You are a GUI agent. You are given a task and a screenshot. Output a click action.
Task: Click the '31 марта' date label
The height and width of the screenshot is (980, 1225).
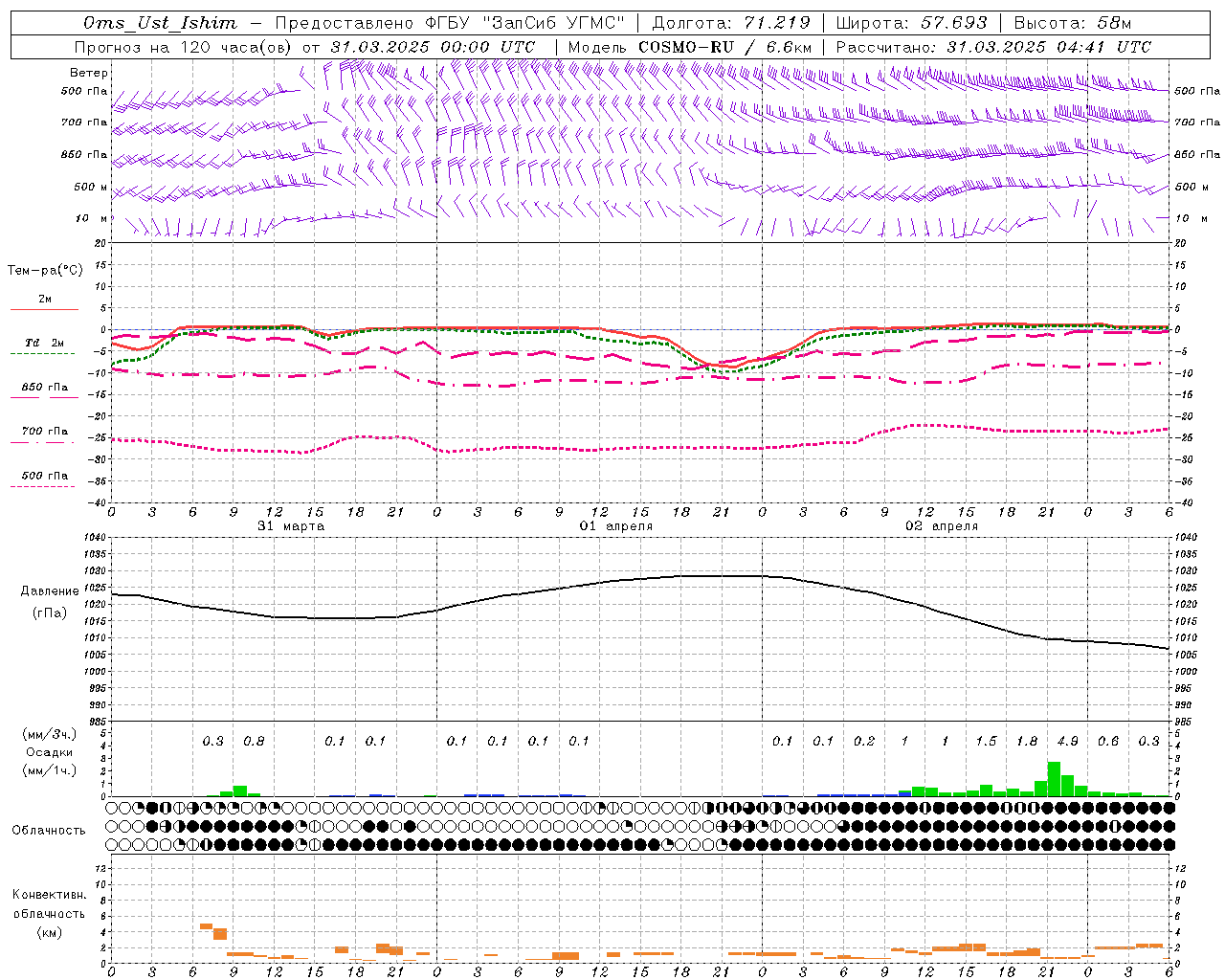pos(291,526)
